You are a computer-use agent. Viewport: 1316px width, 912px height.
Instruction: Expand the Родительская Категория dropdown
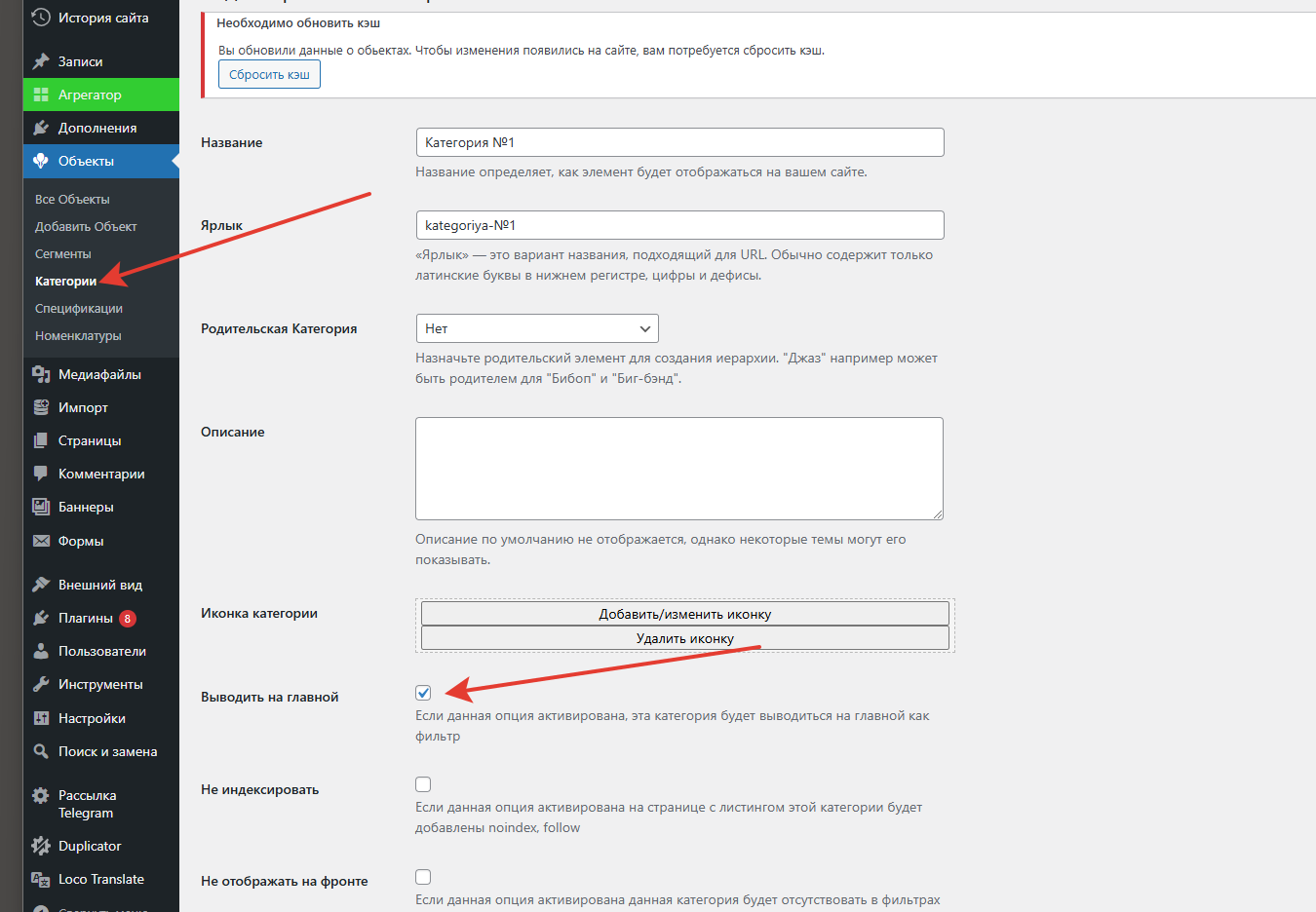[x=536, y=328]
